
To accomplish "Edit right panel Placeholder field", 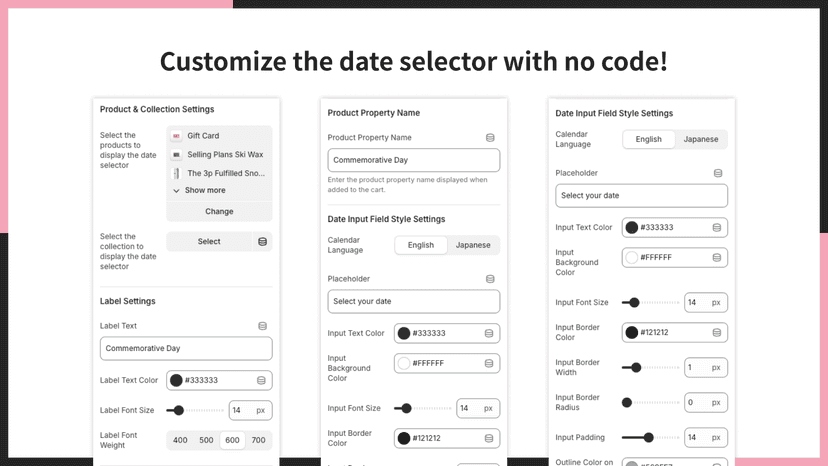I will (641, 195).
